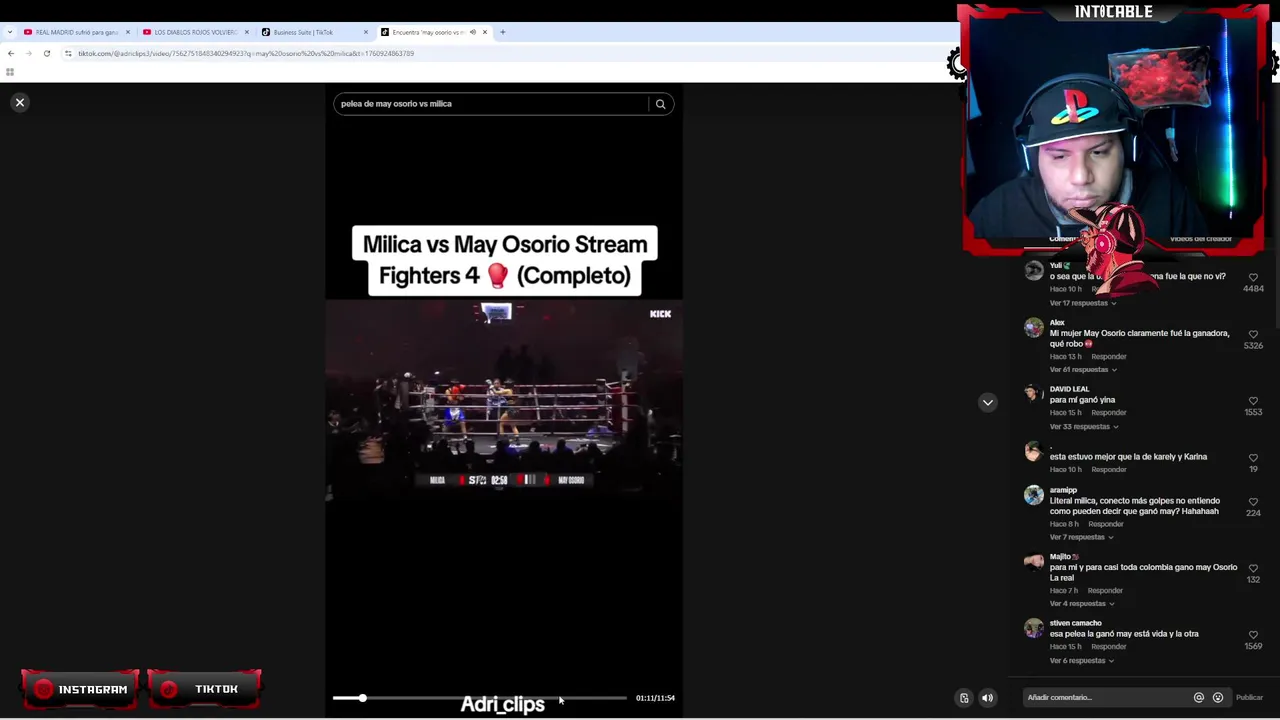Switch to the 'LOS DIABLOS ROJOS' YouTube tab
The width and height of the screenshot is (1280, 720).
195,32
